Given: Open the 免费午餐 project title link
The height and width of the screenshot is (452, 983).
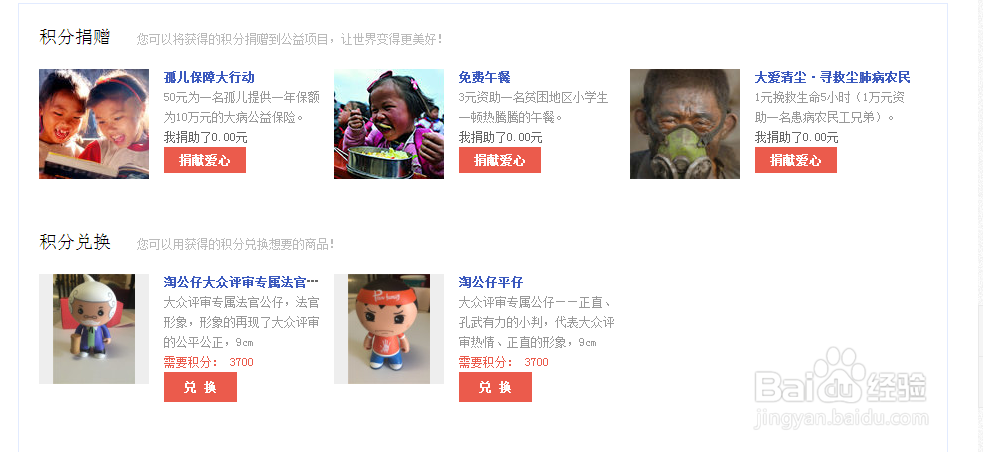Looking at the screenshot, I should pos(485,78).
